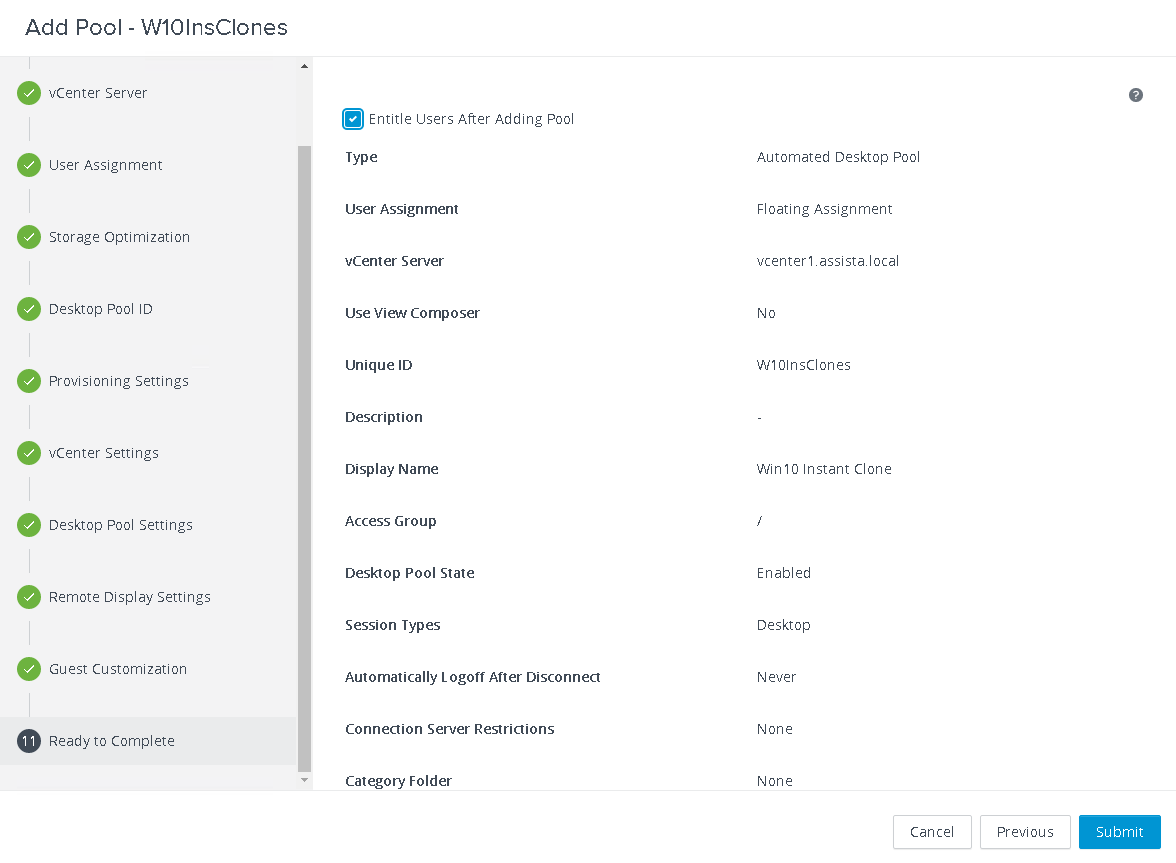Click the green check icon beside Provisioning Settings
The width and height of the screenshot is (1176, 863).
[x=28, y=381]
